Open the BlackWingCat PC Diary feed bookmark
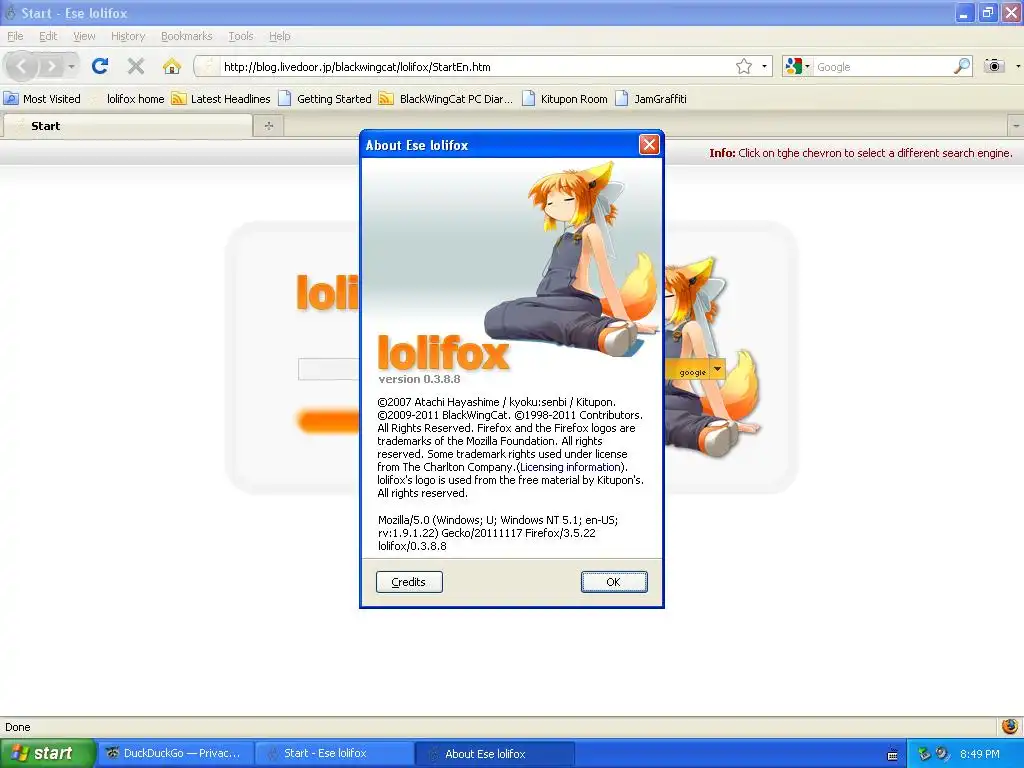1024x768 pixels. [446, 99]
